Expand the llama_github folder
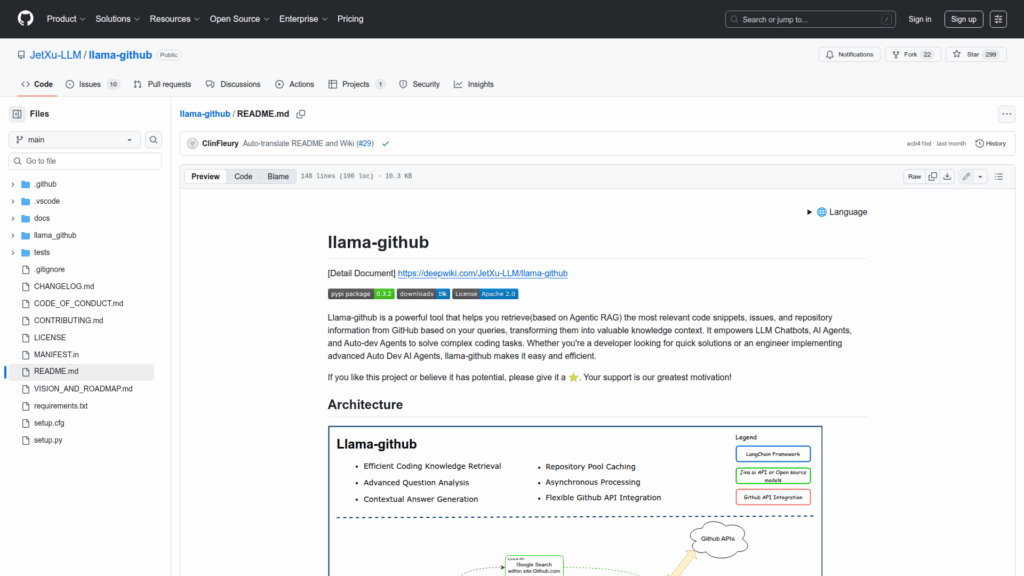The image size is (1024, 576). click(x=13, y=235)
